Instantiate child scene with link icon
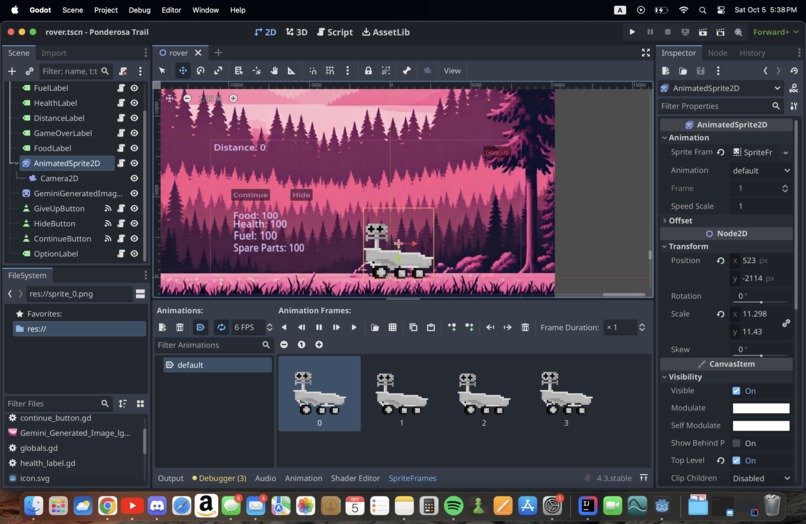This screenshot has width=806, height=524. [29, 71]
